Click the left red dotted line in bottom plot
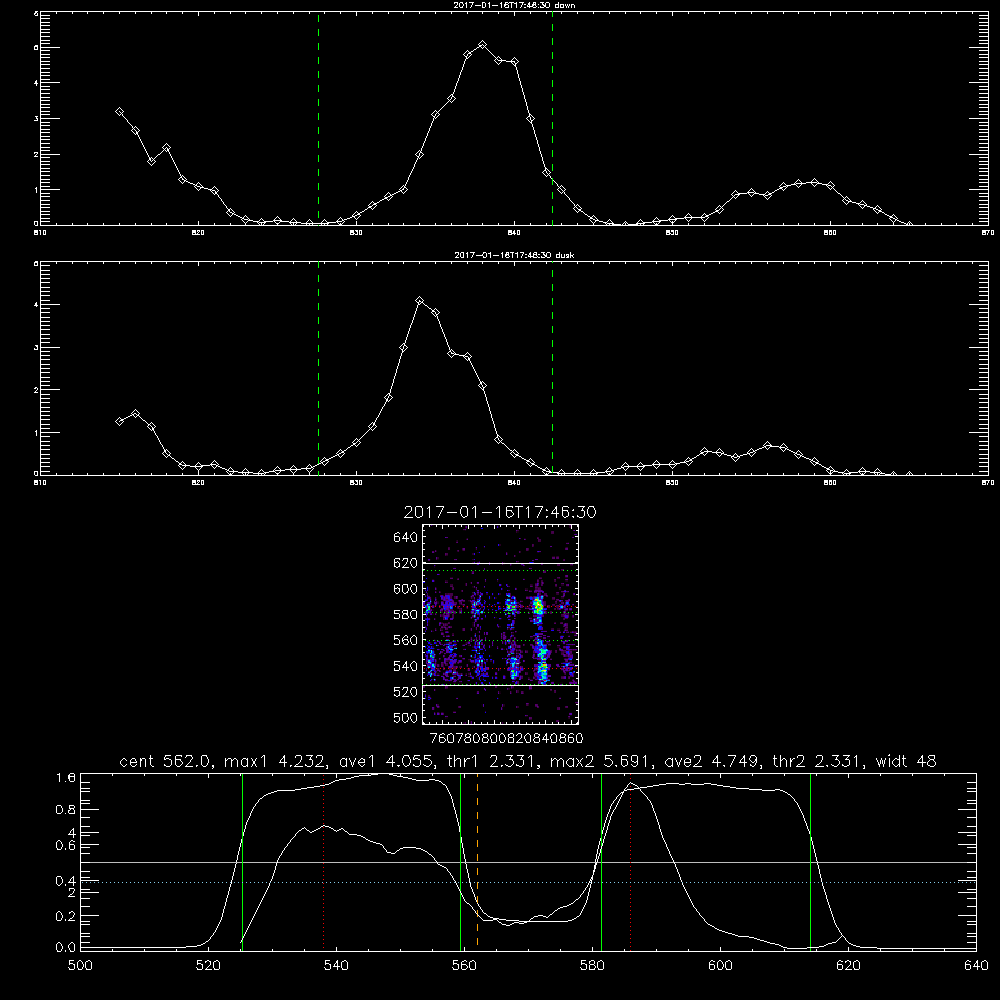Screen dimensions: 1000x1000 324,861
